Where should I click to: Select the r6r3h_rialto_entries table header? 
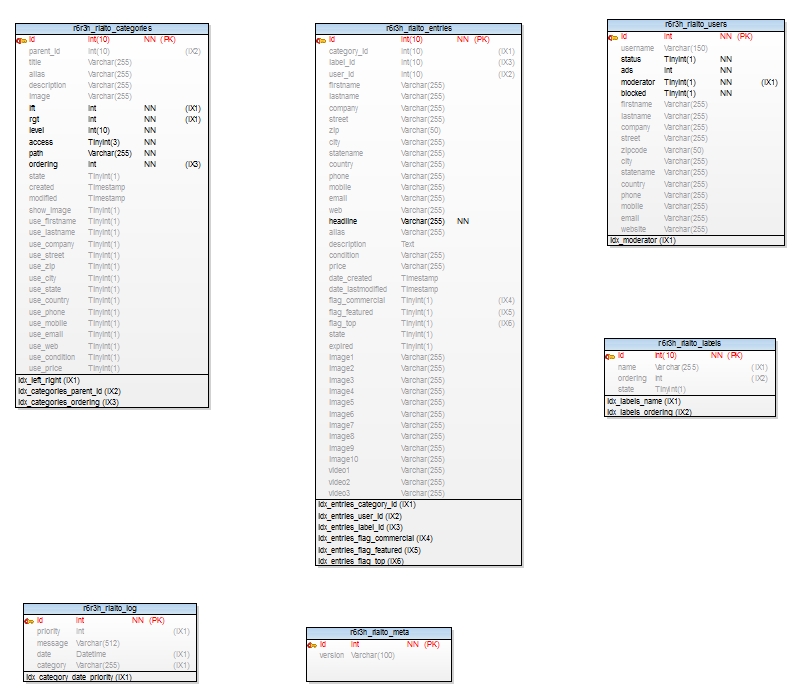point(418,28)
